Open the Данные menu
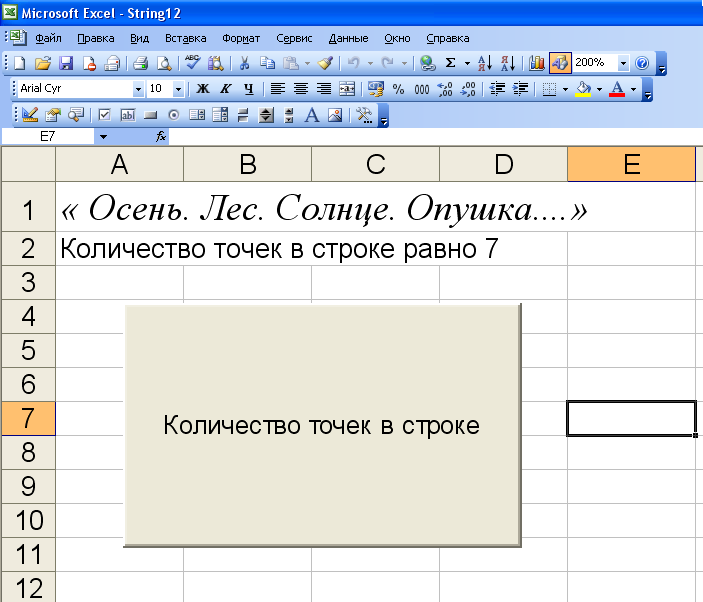The height and width of the screenshot is (602, 703). [x=348, y=39]
